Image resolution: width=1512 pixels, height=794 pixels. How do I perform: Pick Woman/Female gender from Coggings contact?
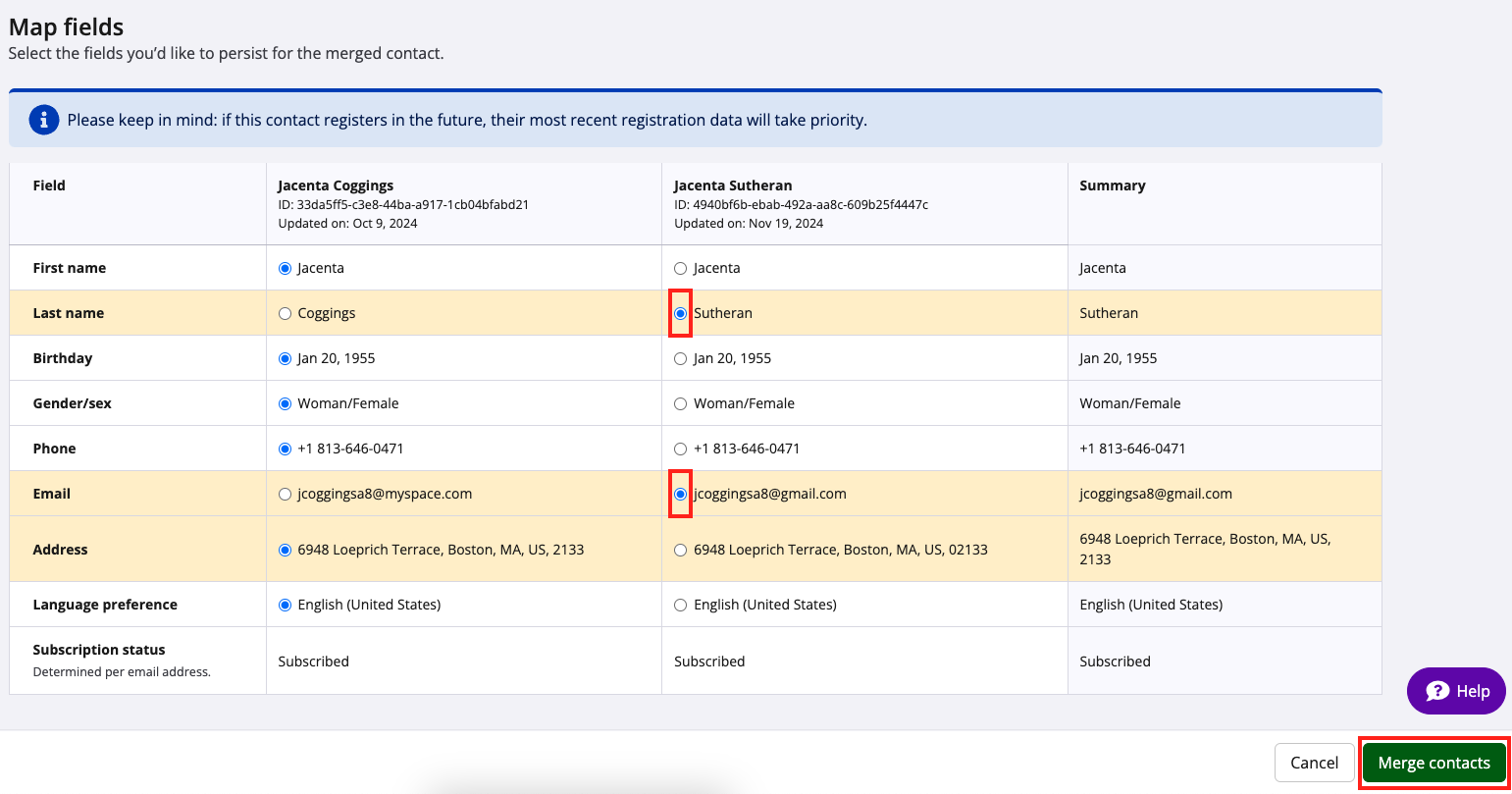(x=286, y=403)
